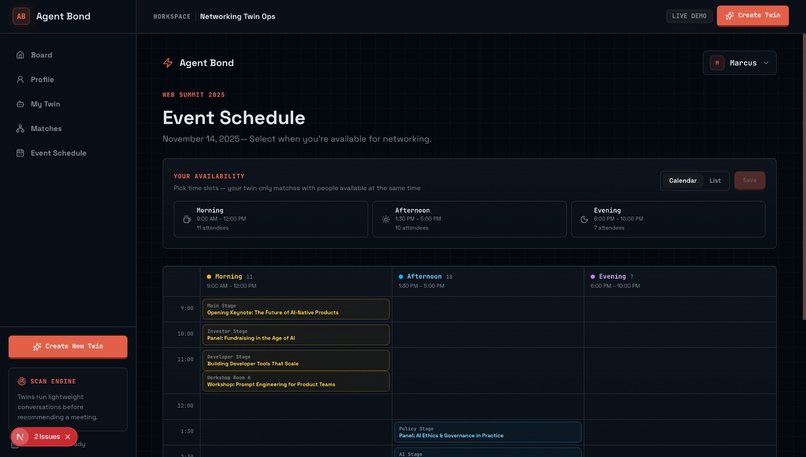Click yellow Morning column dot
806x457 pixels.
(x=209, y=277)
